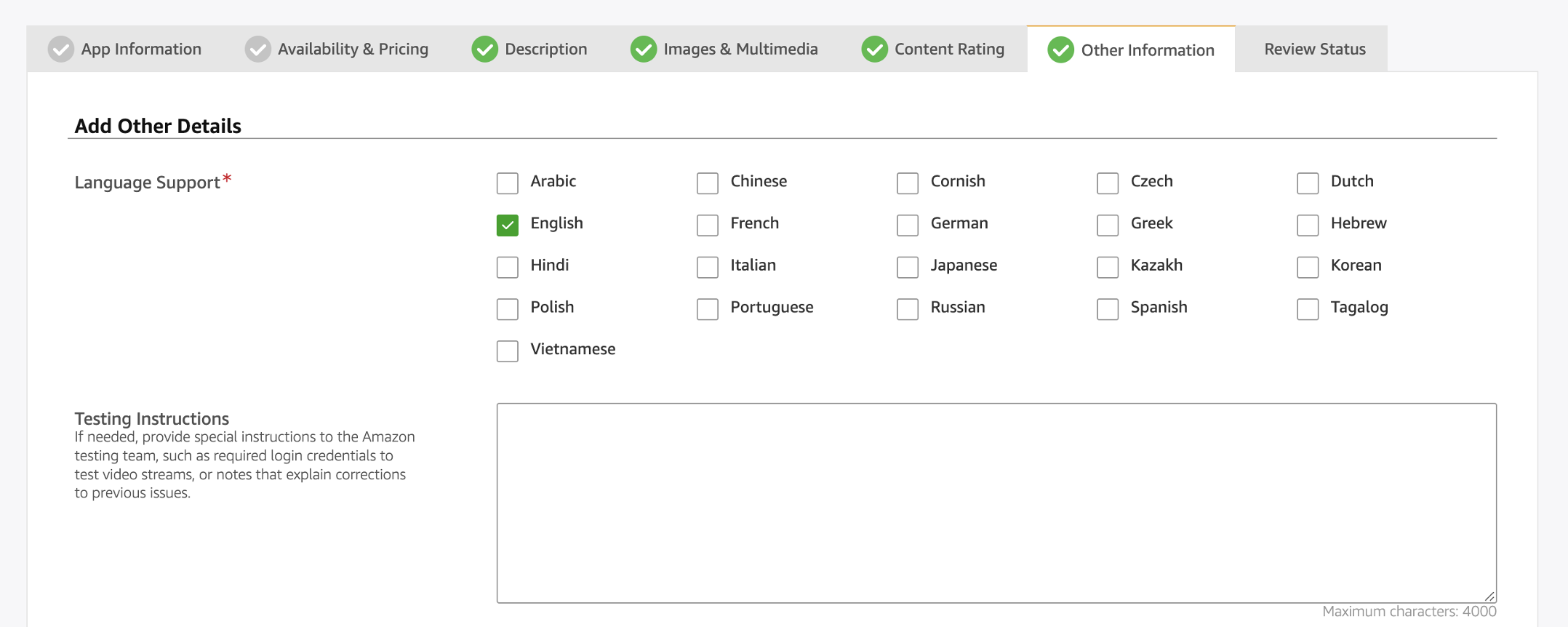Click the gray checkmark icon beside Availability & Pricing
The width and height of the screenshot is (1568, 627).
[x=257, y=49]
